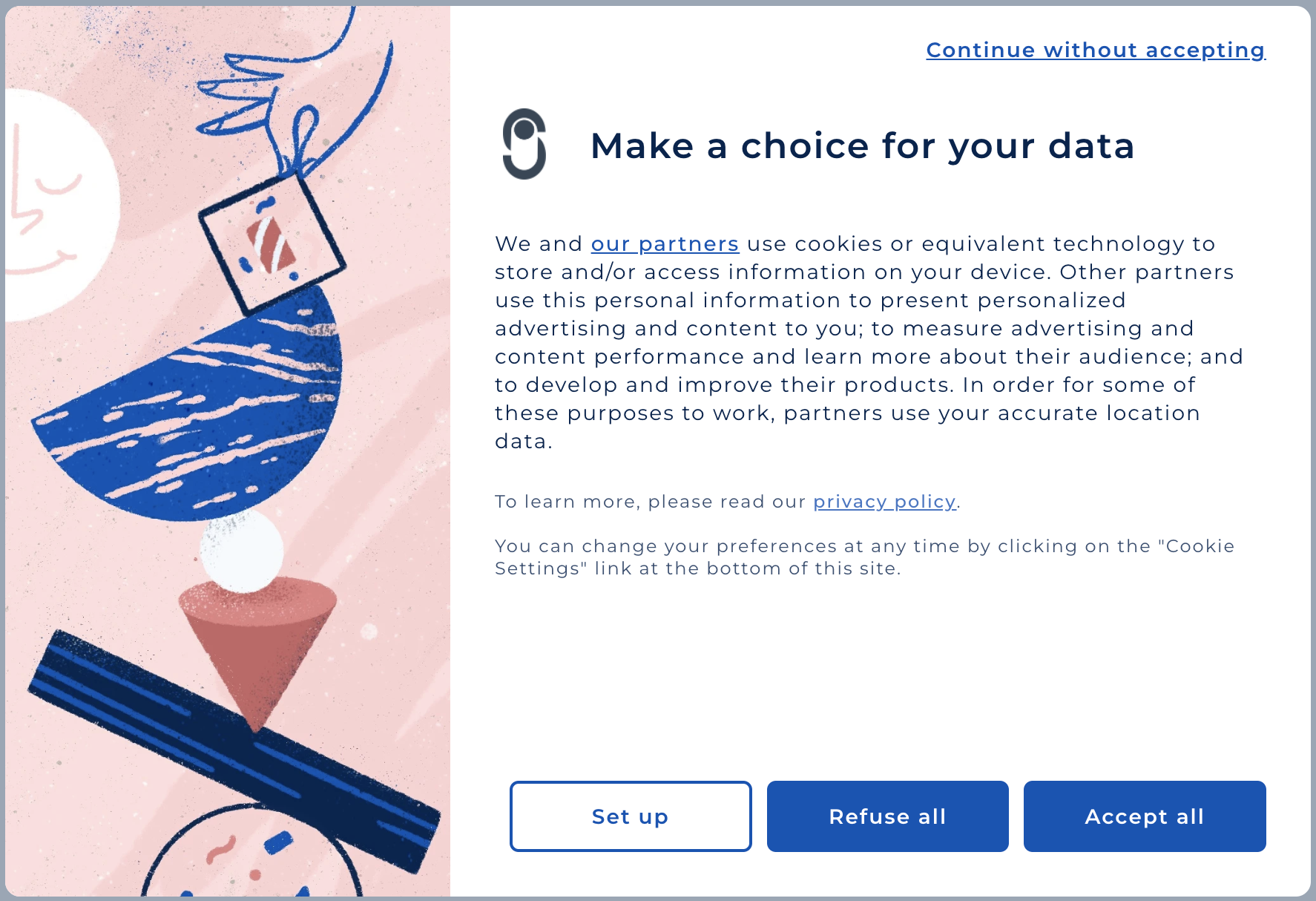Screen dimensions: 1316x901
Task: Click the small blue pill at illustration bottom
Action: point(278,842)
